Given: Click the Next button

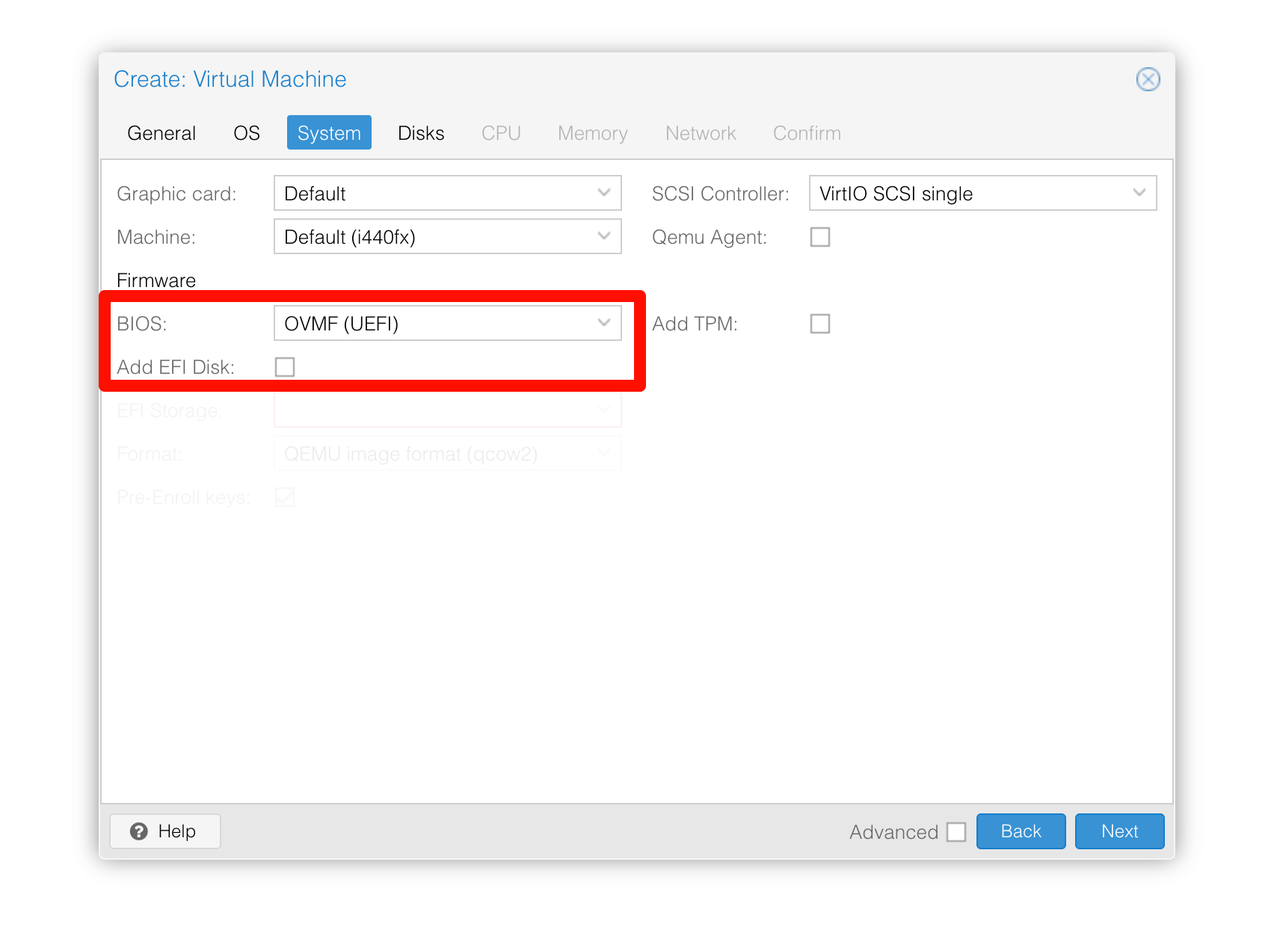Looking at the screenshot, I should click(1119, 831).
